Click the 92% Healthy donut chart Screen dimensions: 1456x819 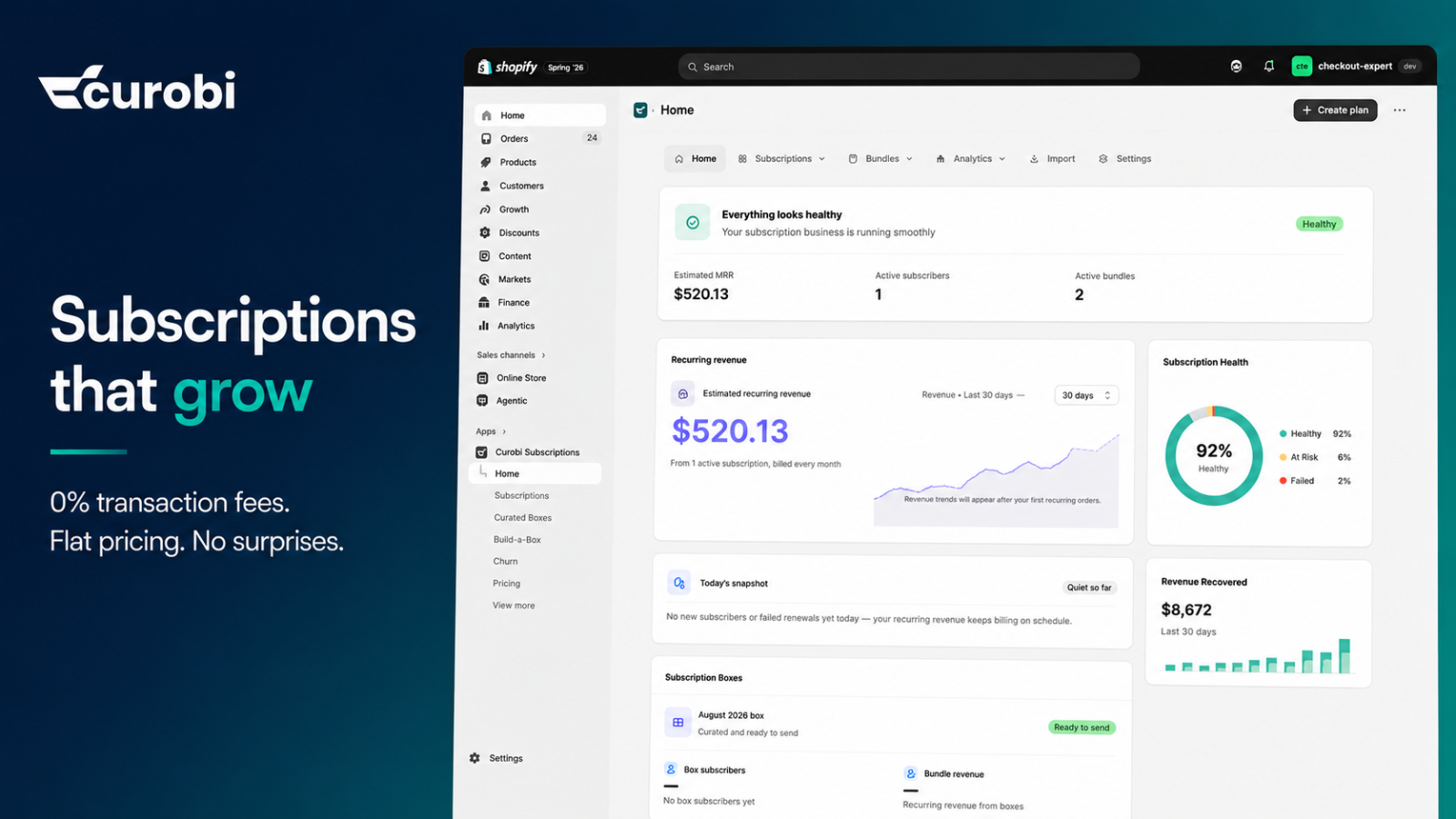1214,456
